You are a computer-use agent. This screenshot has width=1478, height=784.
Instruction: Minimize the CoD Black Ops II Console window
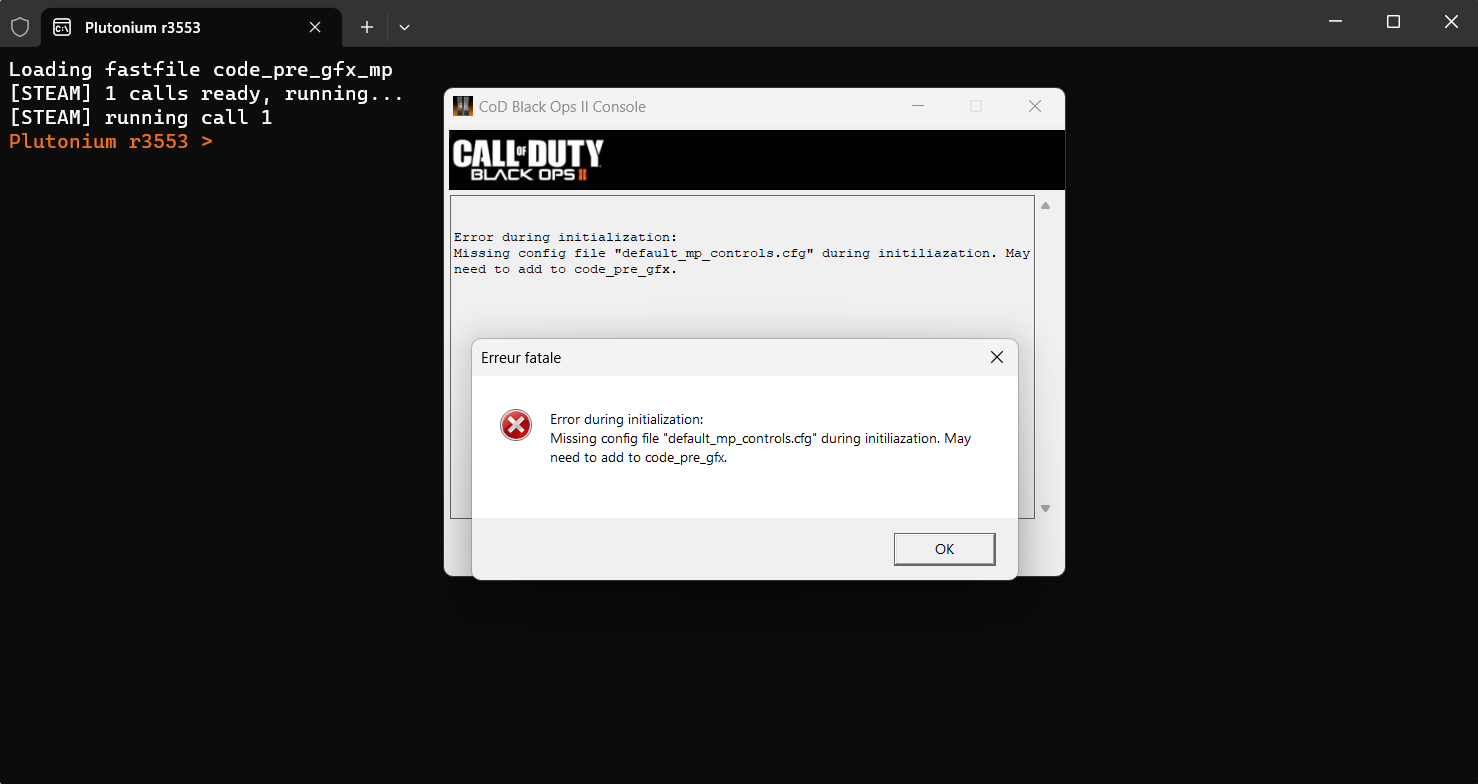[917, 106]
